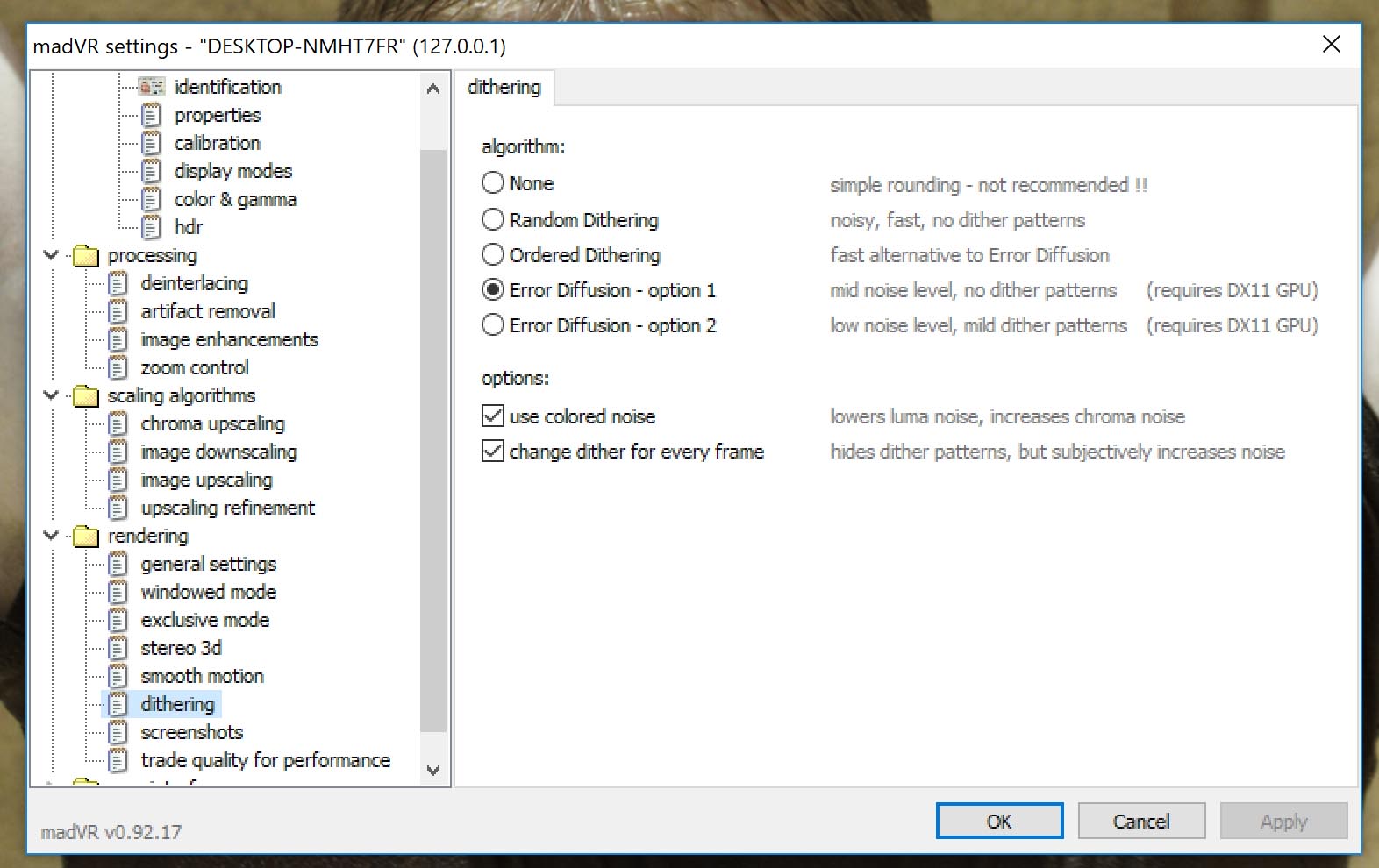1379x868 pixels.
Task: Click the color & gamma page icon
Action: tap(152, 199)
